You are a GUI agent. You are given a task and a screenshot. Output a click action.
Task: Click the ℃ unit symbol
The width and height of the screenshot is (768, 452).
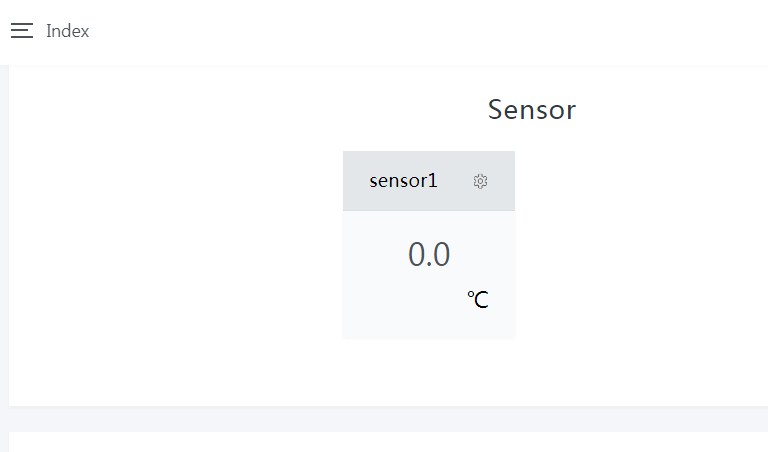pos(478,299)
